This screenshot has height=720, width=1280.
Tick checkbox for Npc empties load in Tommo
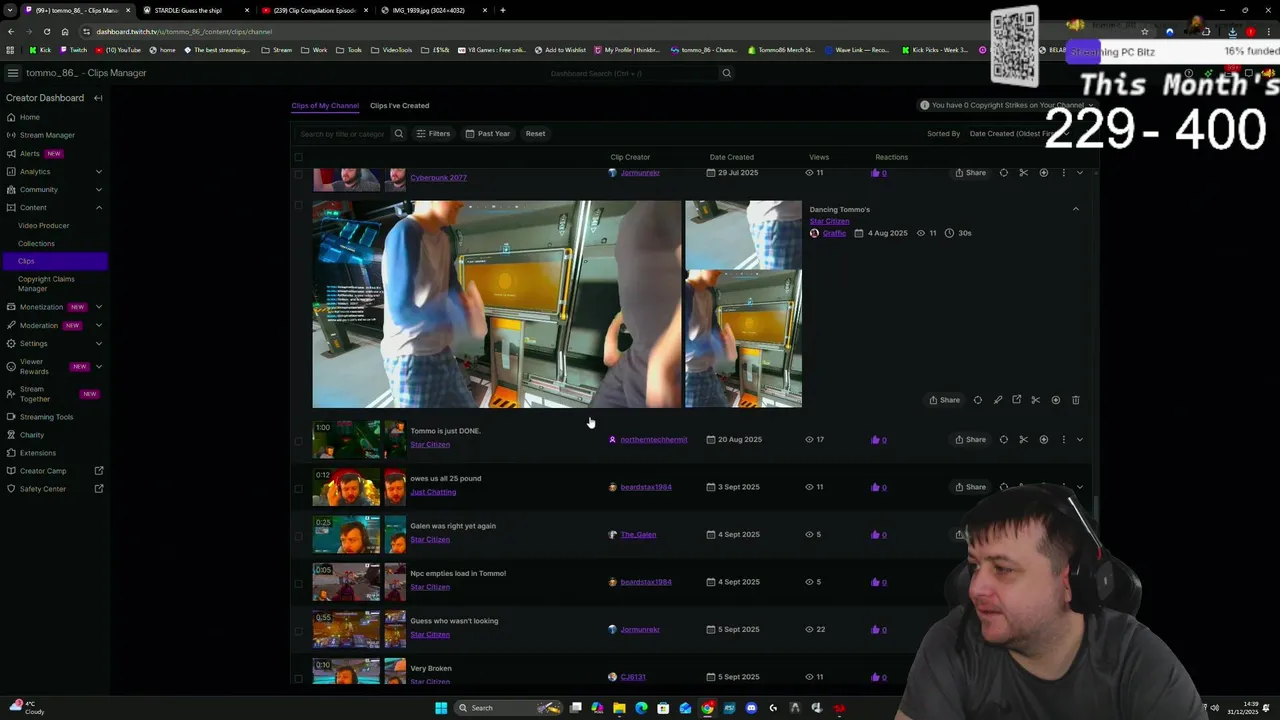[x=298, y=583]
